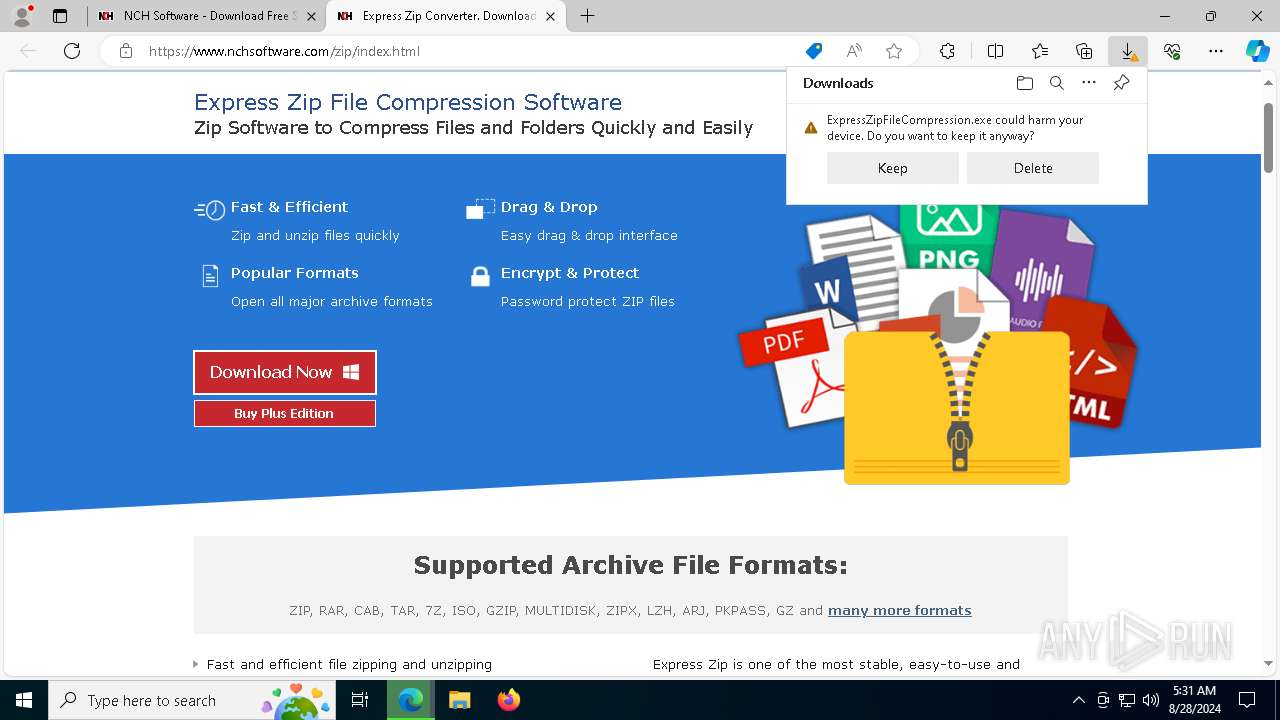This screenshot has height=720, width=1280.
Task: Open Microsoft Edge from taskbar
Action: click(411, 700)
